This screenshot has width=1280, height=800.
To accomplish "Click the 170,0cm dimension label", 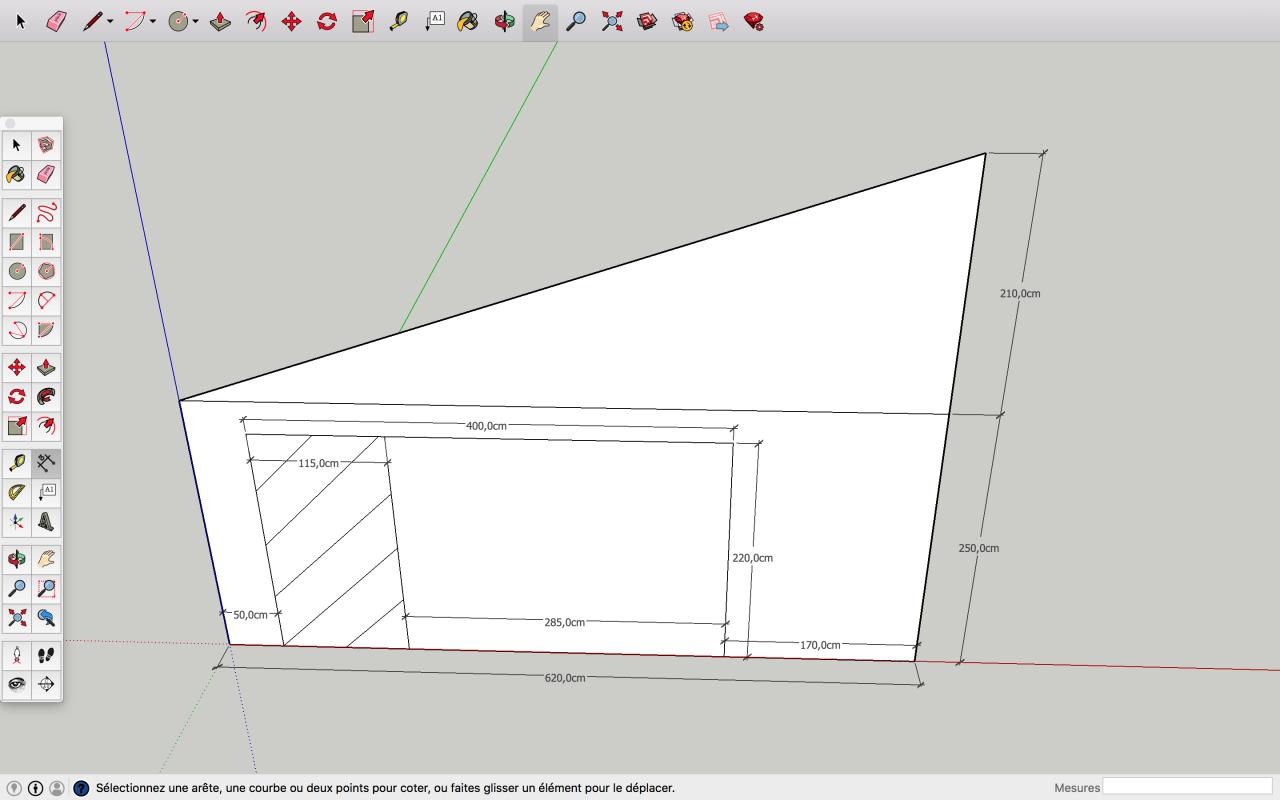I will click(820, 645).
